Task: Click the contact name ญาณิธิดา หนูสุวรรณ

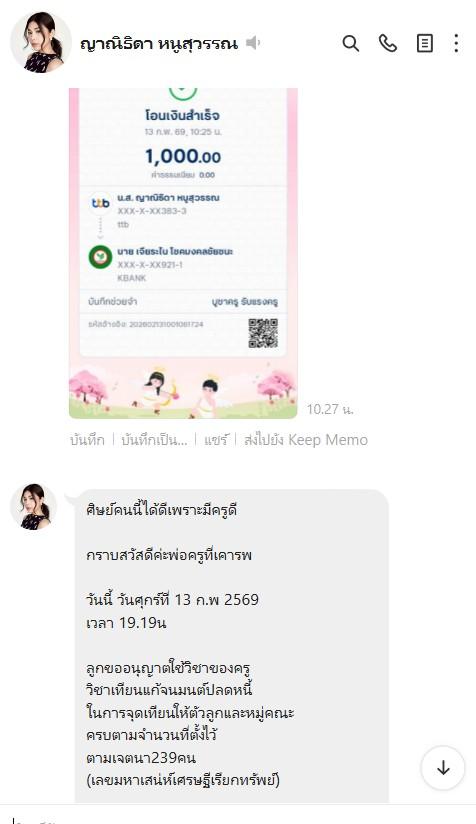Action: click(x=159, y=43)
